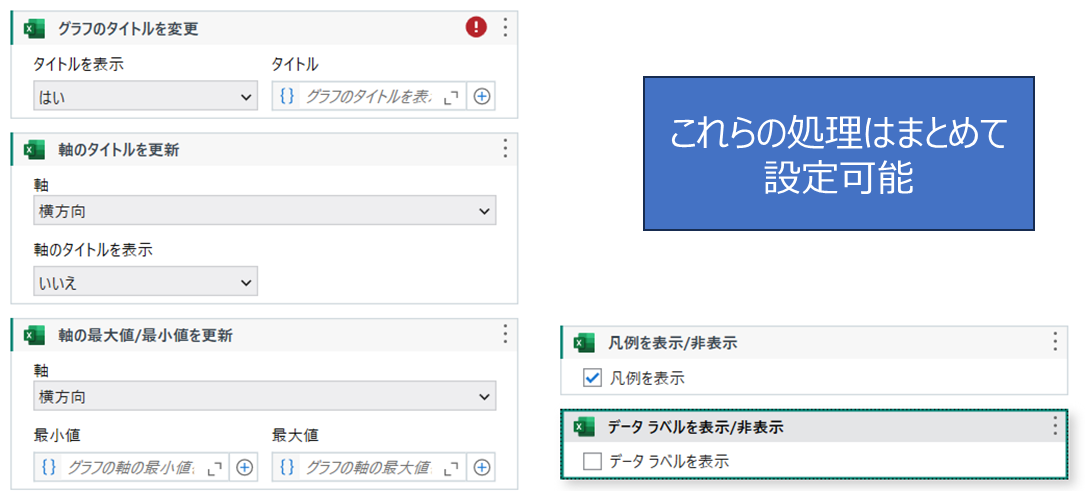Viewport: 1085px width, 491px height.
Task: Open the three-dot menu of 凡例を表示/非表示
Action: (1055, 342)
